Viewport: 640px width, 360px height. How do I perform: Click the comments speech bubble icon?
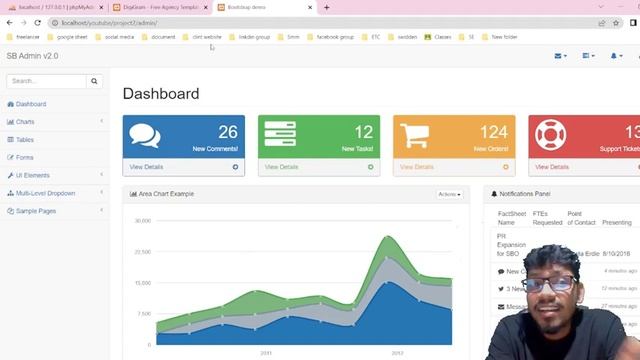(x=145, y=136)
